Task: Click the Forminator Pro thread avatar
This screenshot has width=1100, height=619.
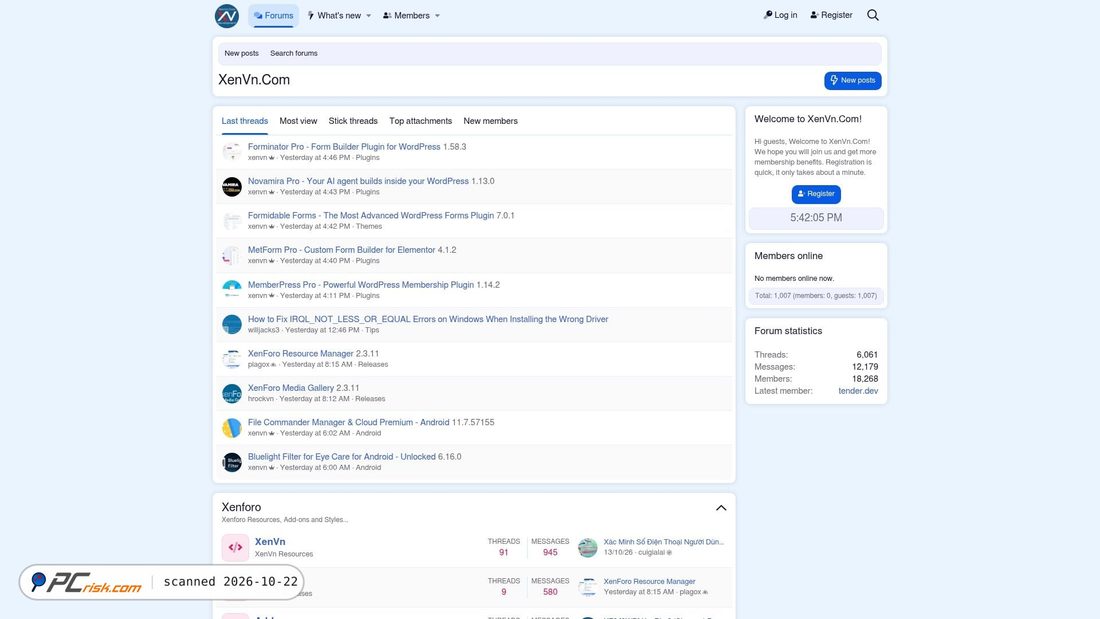Action: (232, 152)
